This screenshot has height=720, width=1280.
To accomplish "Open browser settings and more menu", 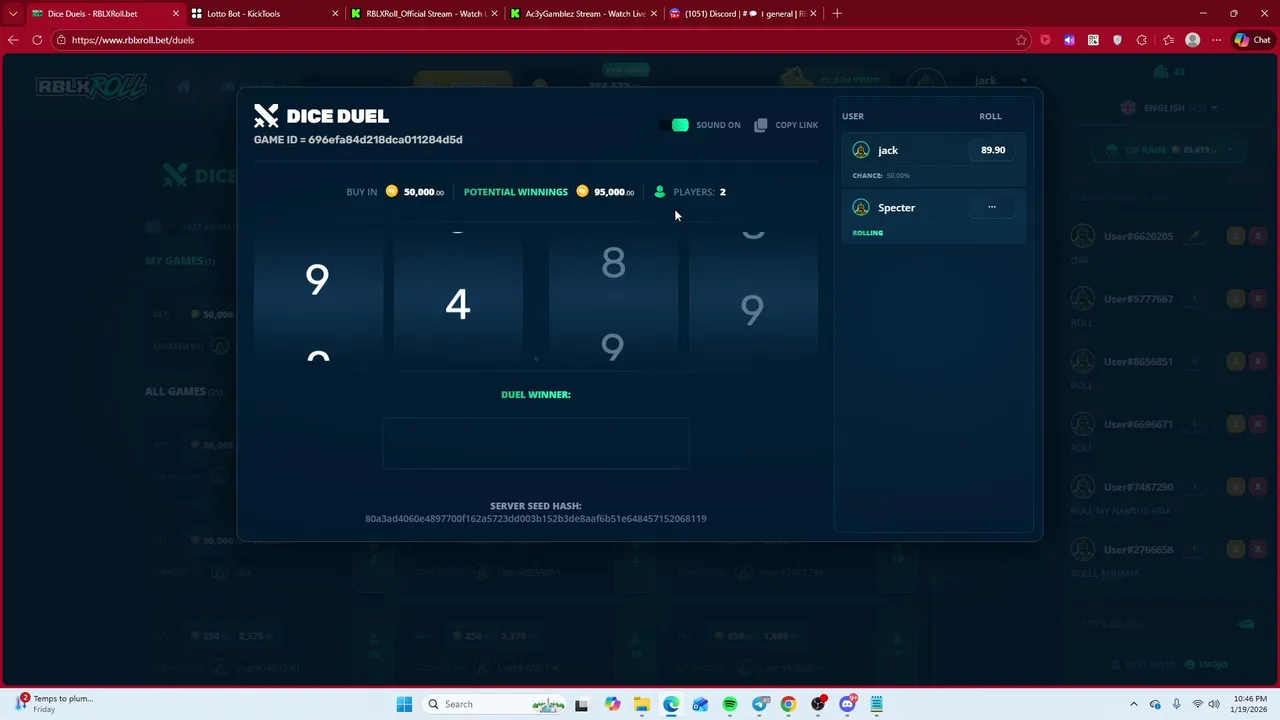I will [x=1216, y=40].
